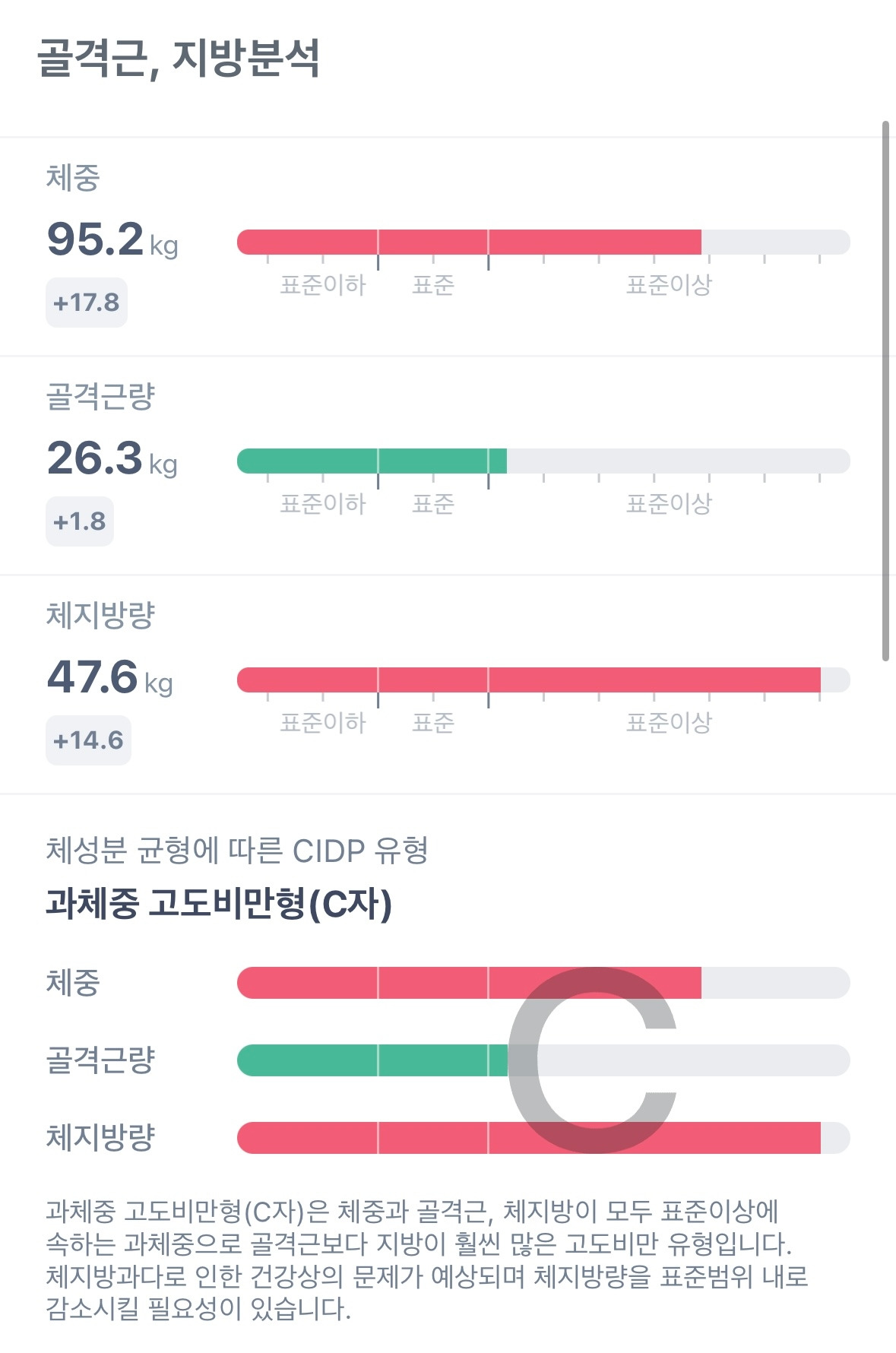
Task: Select the 47.6 kg body fat value
Action: pos(110,677)
